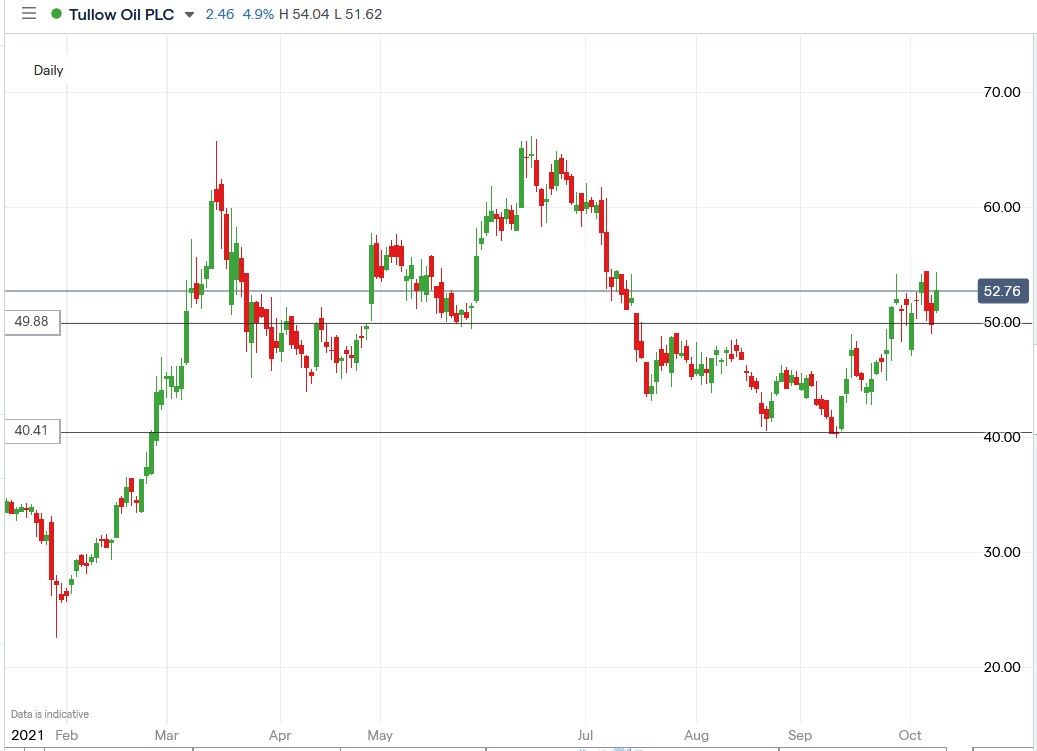Click the 49.88 price level label
1037x751 pixels.
pos(31,322)
